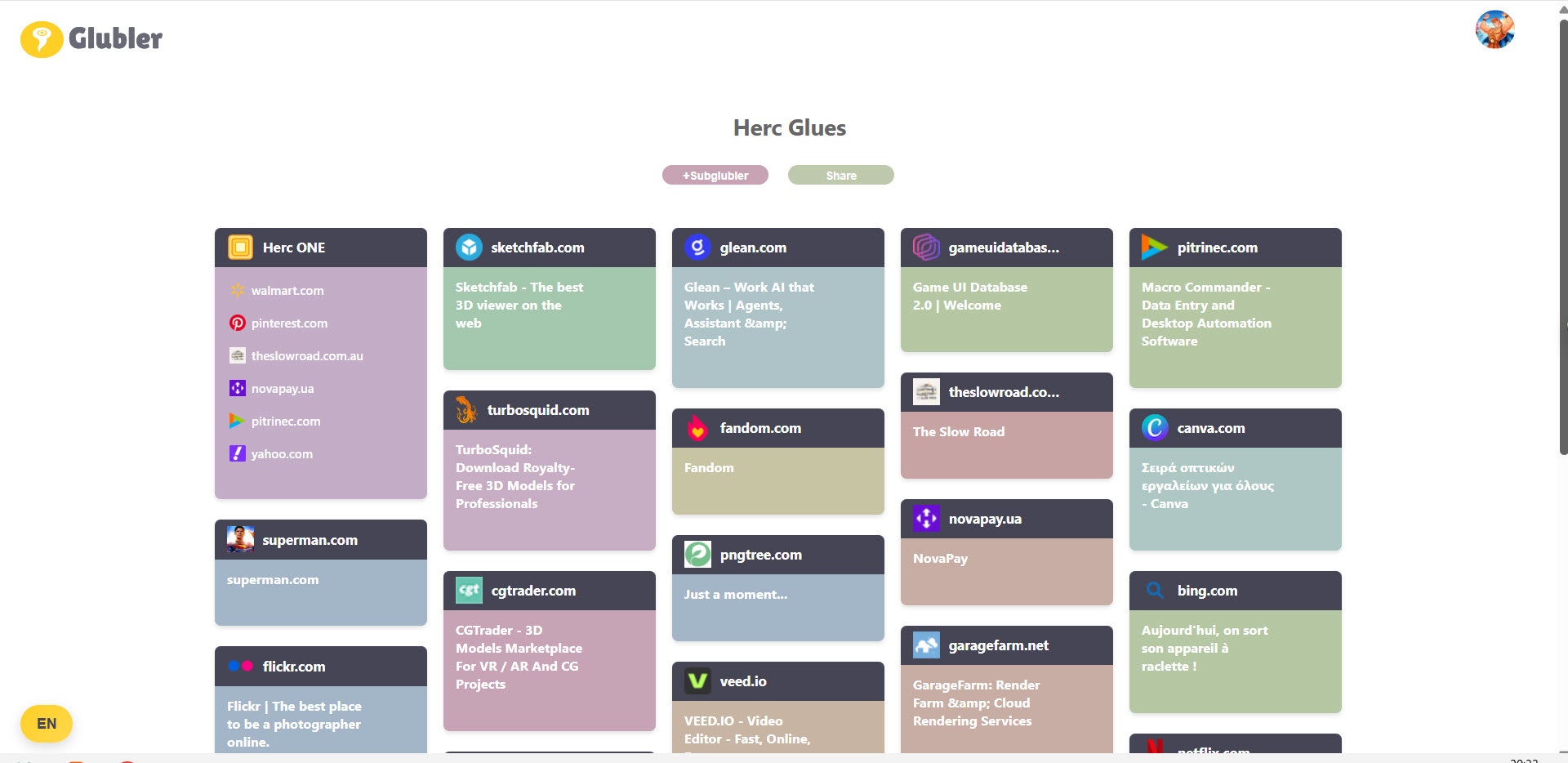Open the EN language selector
Image resolution: width=1568 pixels, height=763 pixels.
coord(47,723)
